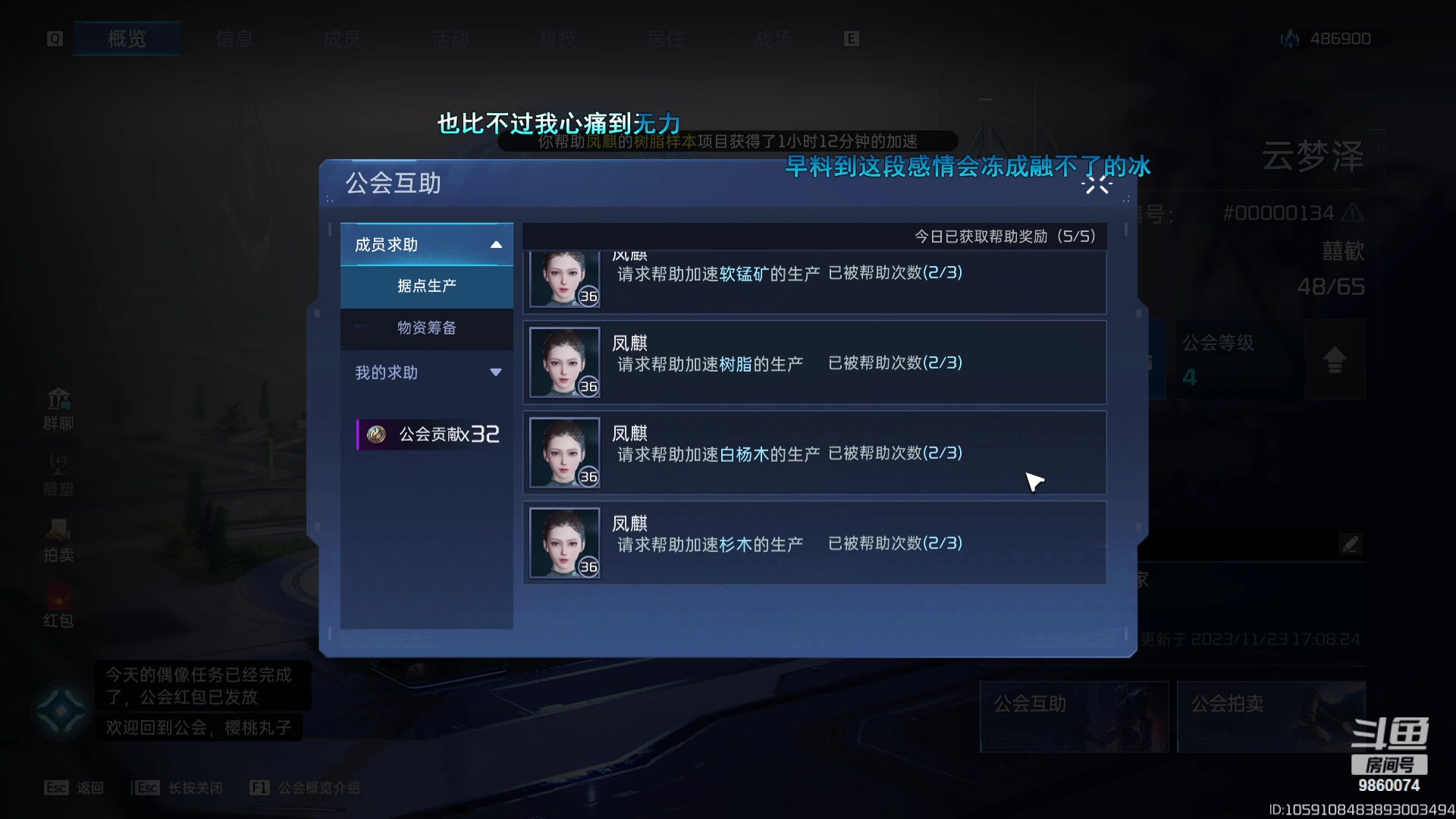
Task: Click 凤麒 avatar in 杉木 request row
Action: (x=565, y=543)
